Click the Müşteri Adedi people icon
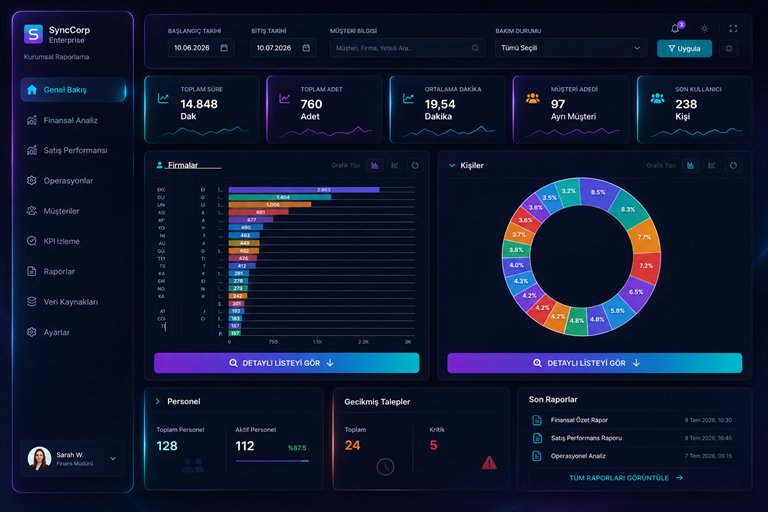Image resolution: width=768 pixels, height=512 pixels. [532, 98]
